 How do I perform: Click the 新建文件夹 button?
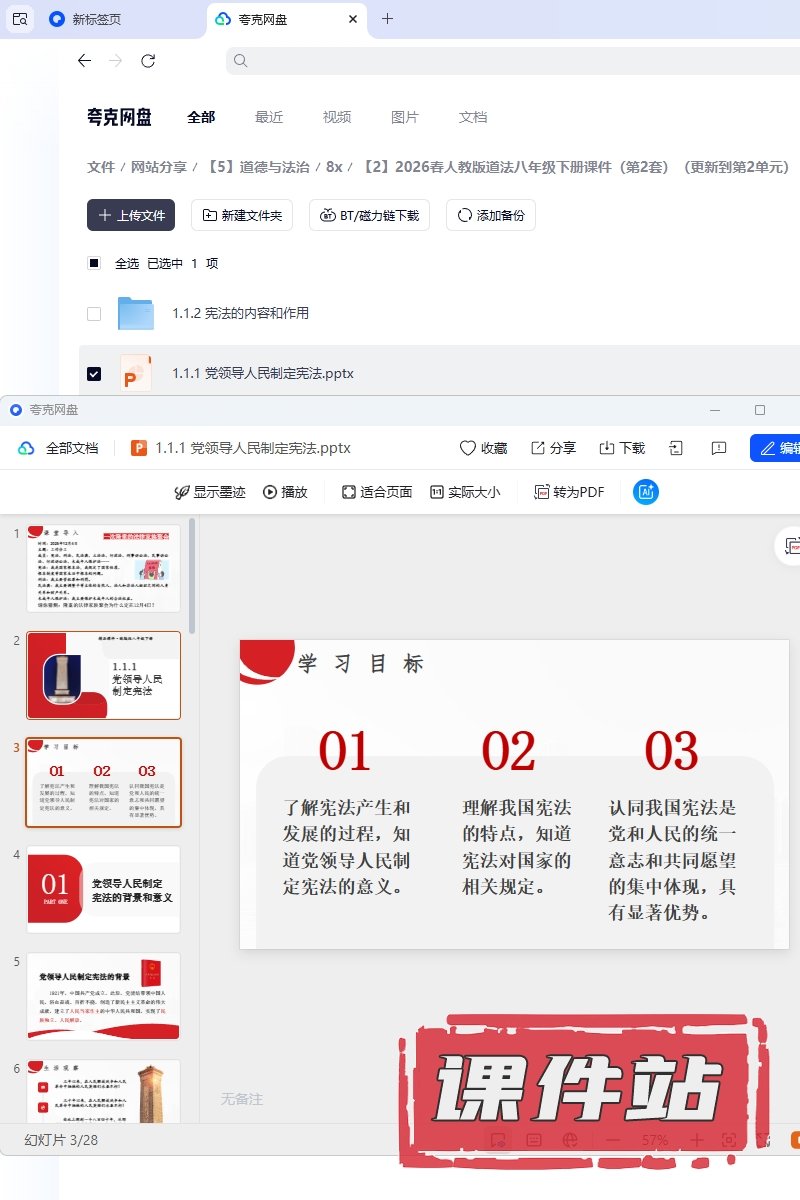242,215
